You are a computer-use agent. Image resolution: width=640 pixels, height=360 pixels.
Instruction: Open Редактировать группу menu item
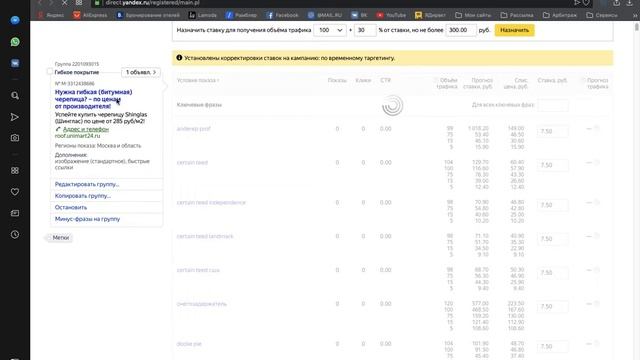87,184
